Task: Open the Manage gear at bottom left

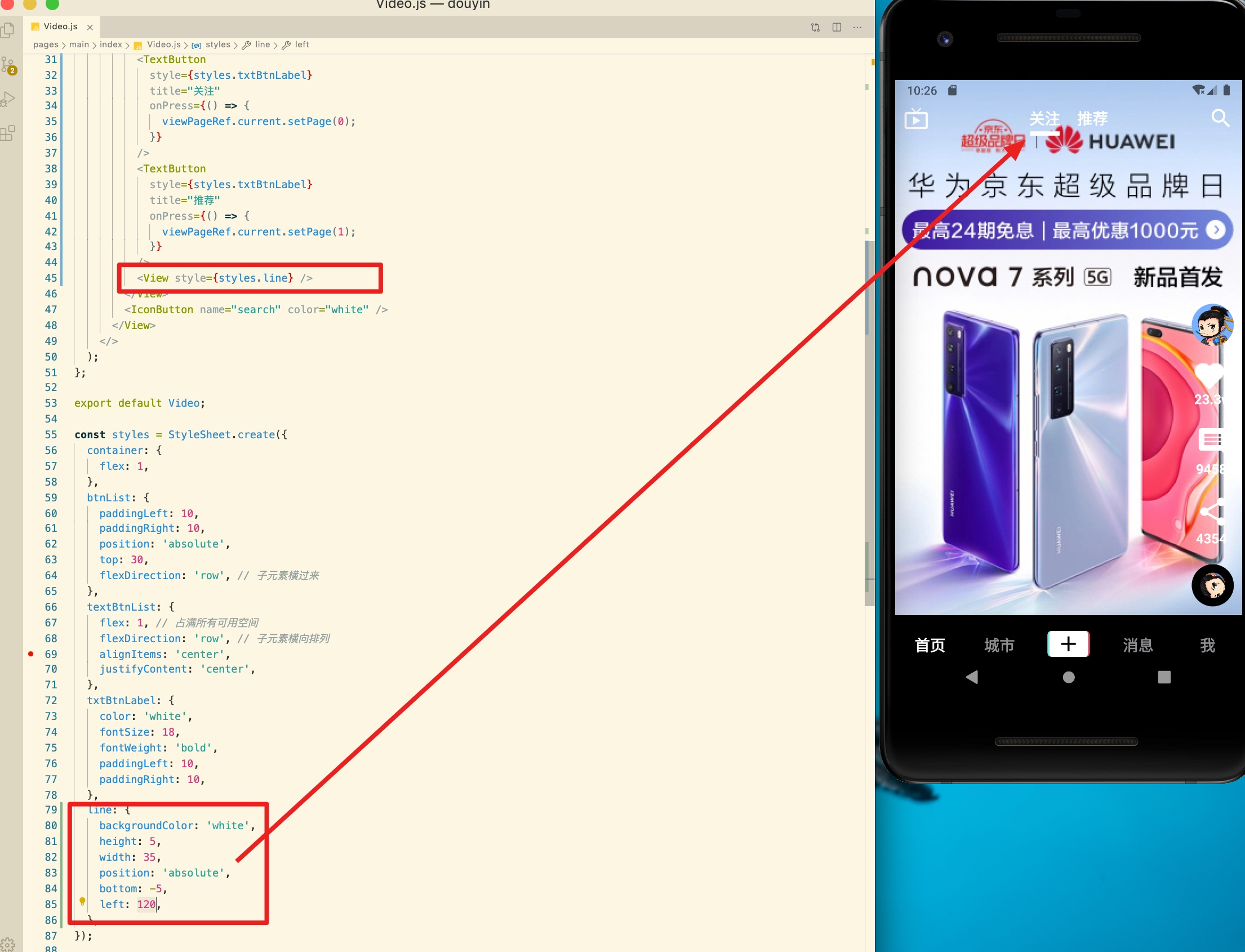Action: click(7, 945)
